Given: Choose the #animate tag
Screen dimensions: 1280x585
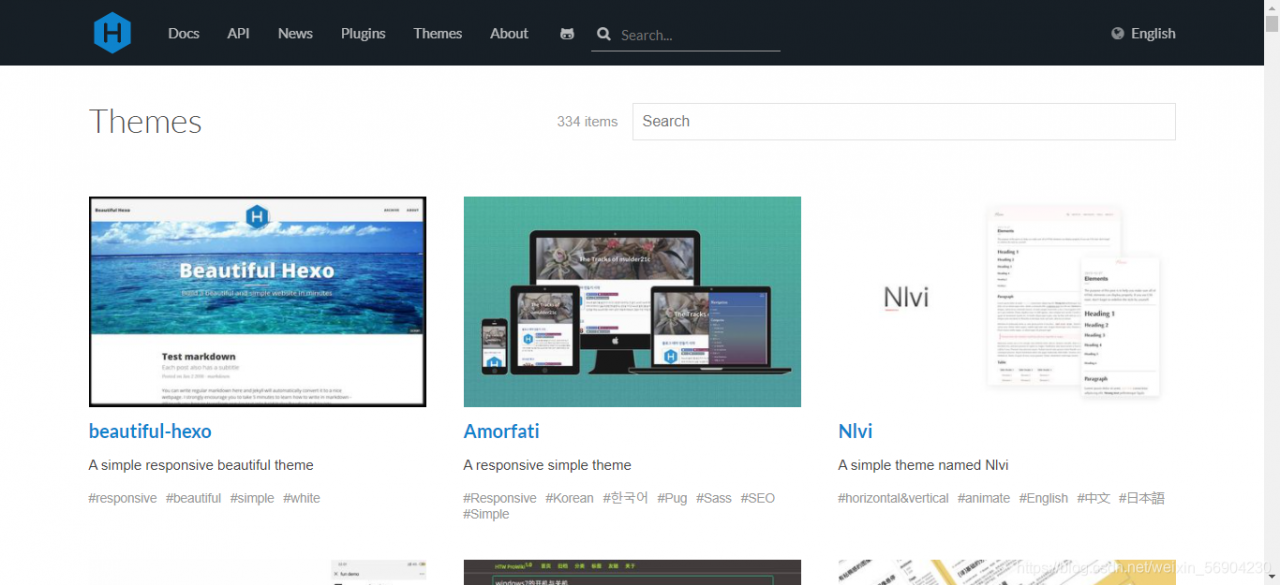Looking at the screenshot, I should click(984, 498).
